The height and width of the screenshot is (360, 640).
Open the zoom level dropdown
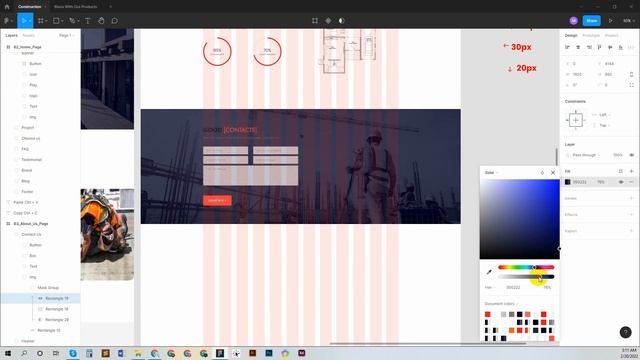tap(628, 20)
